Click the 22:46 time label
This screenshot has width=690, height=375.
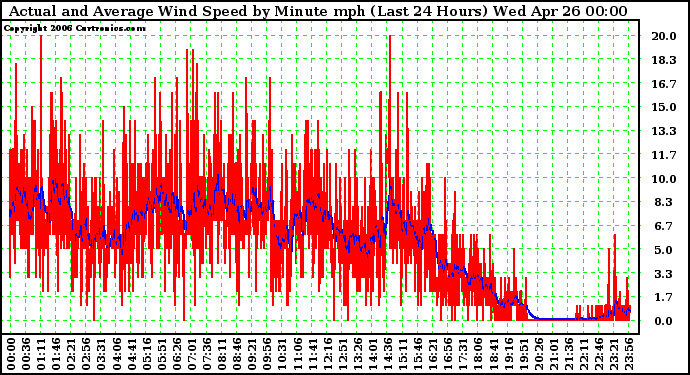pos(598,354)
